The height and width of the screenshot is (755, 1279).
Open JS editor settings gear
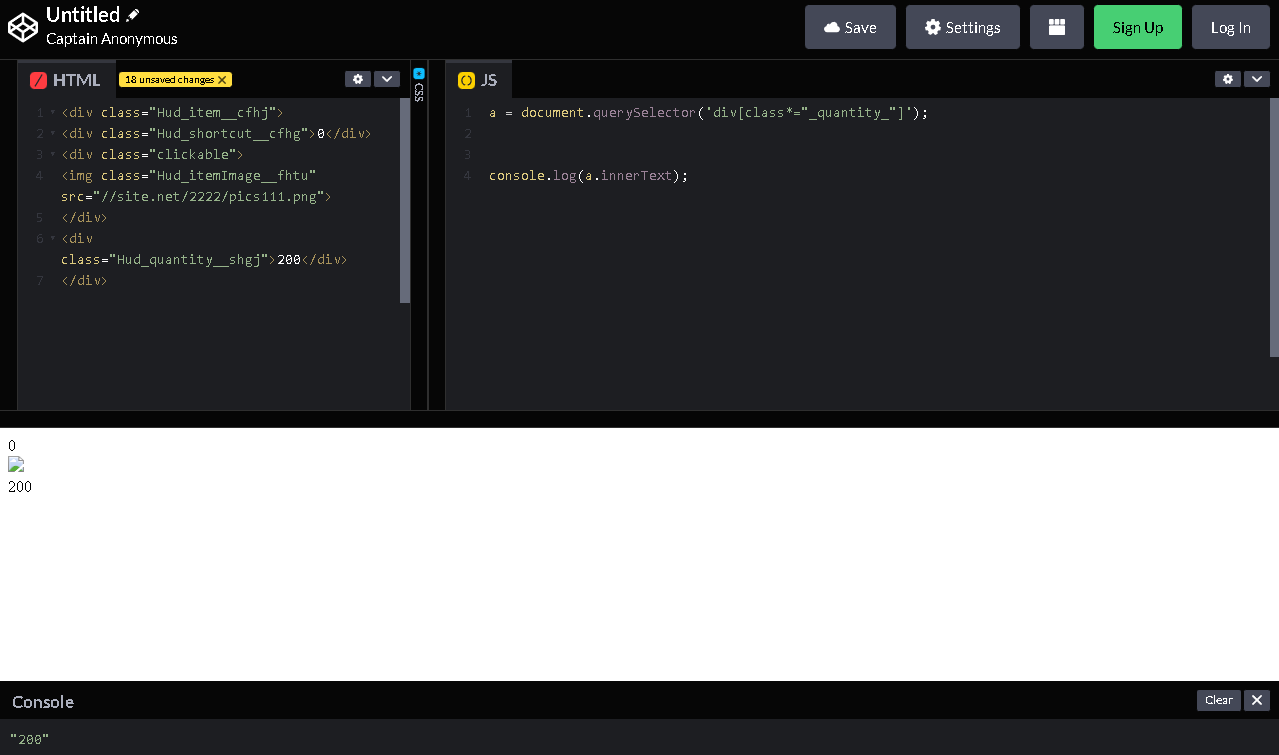pyautogui.click(x=1228, y=79)
